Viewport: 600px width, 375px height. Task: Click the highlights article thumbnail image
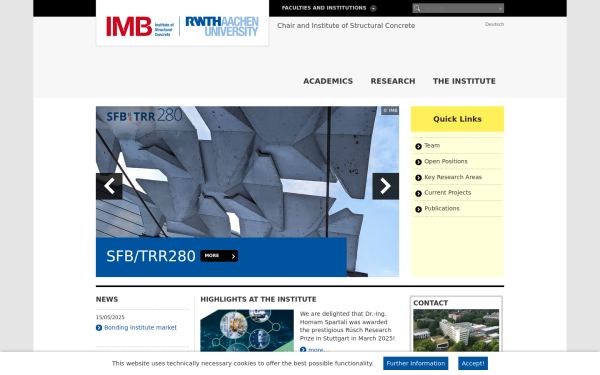coord(247,330)
